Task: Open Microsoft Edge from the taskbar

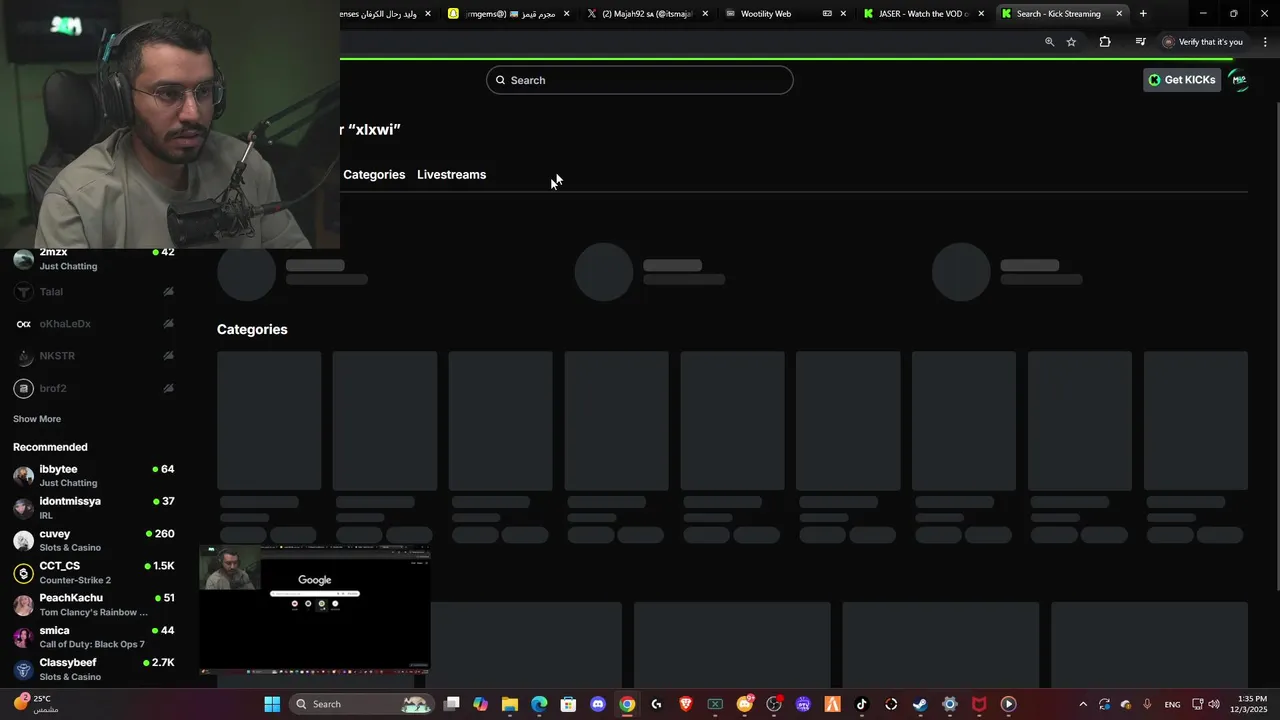Action: [x=539, y=704]
